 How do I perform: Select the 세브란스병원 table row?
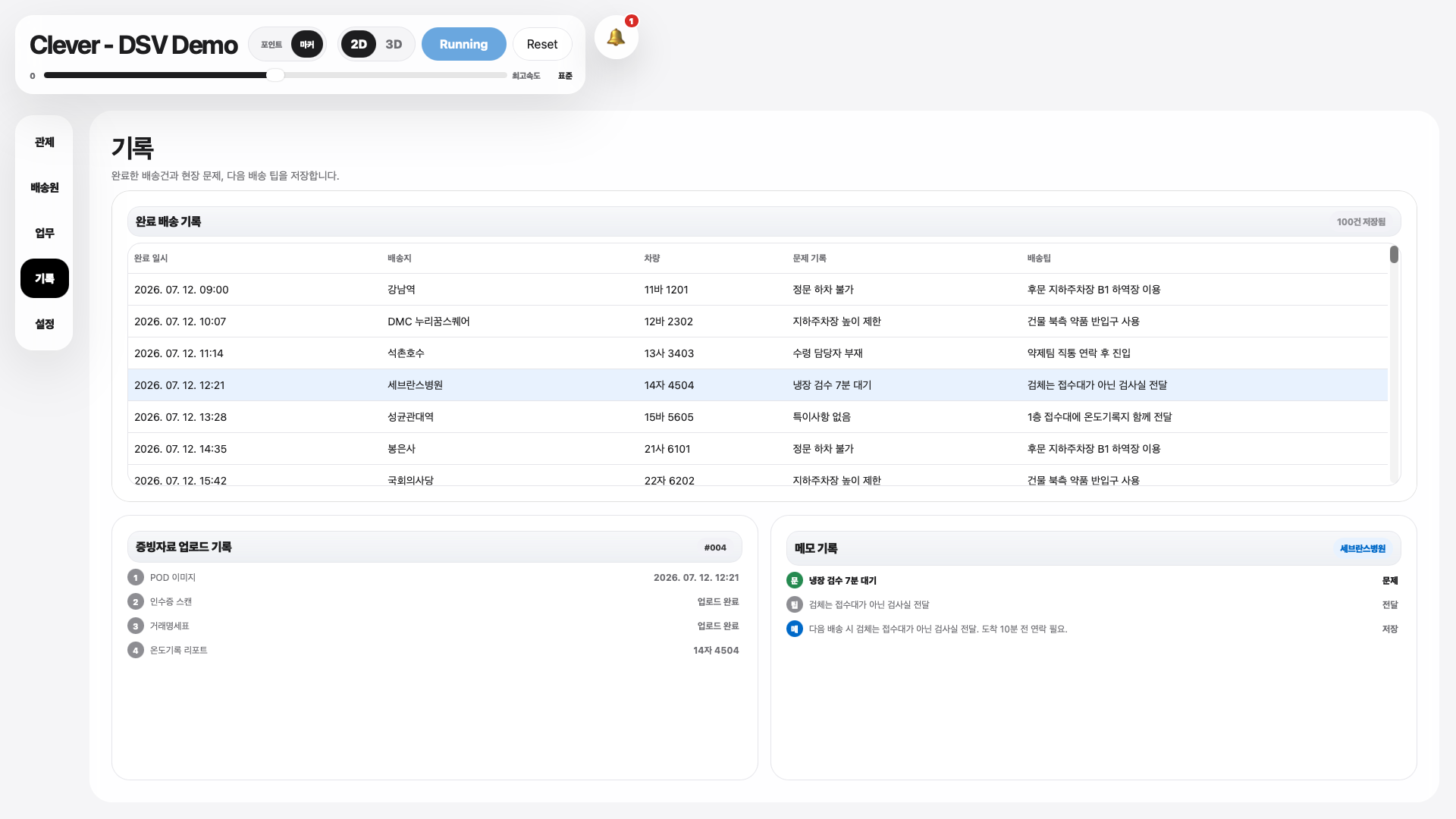(x=758, y=385)
